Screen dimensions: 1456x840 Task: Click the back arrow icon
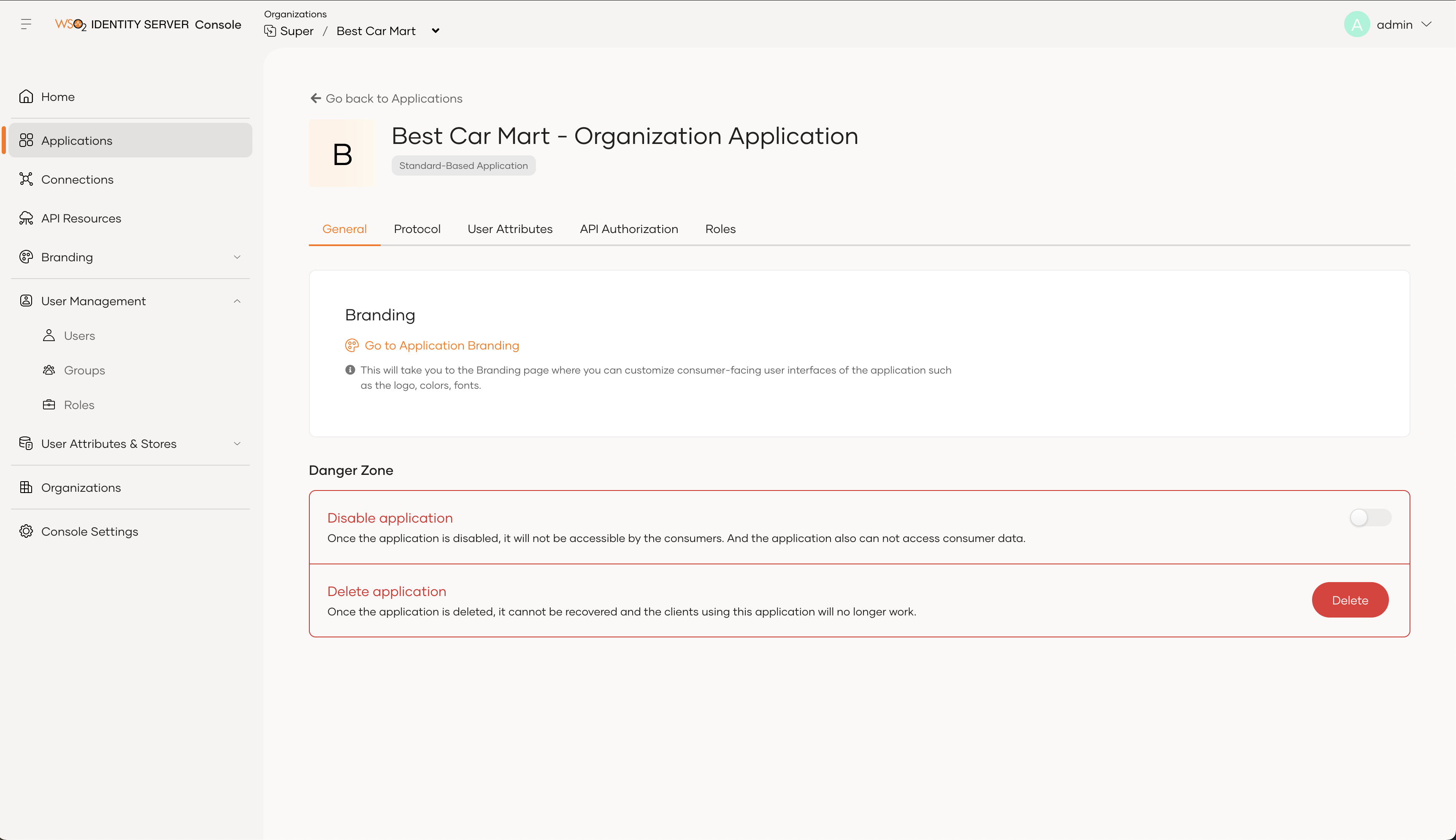click(x=315, y=98)
